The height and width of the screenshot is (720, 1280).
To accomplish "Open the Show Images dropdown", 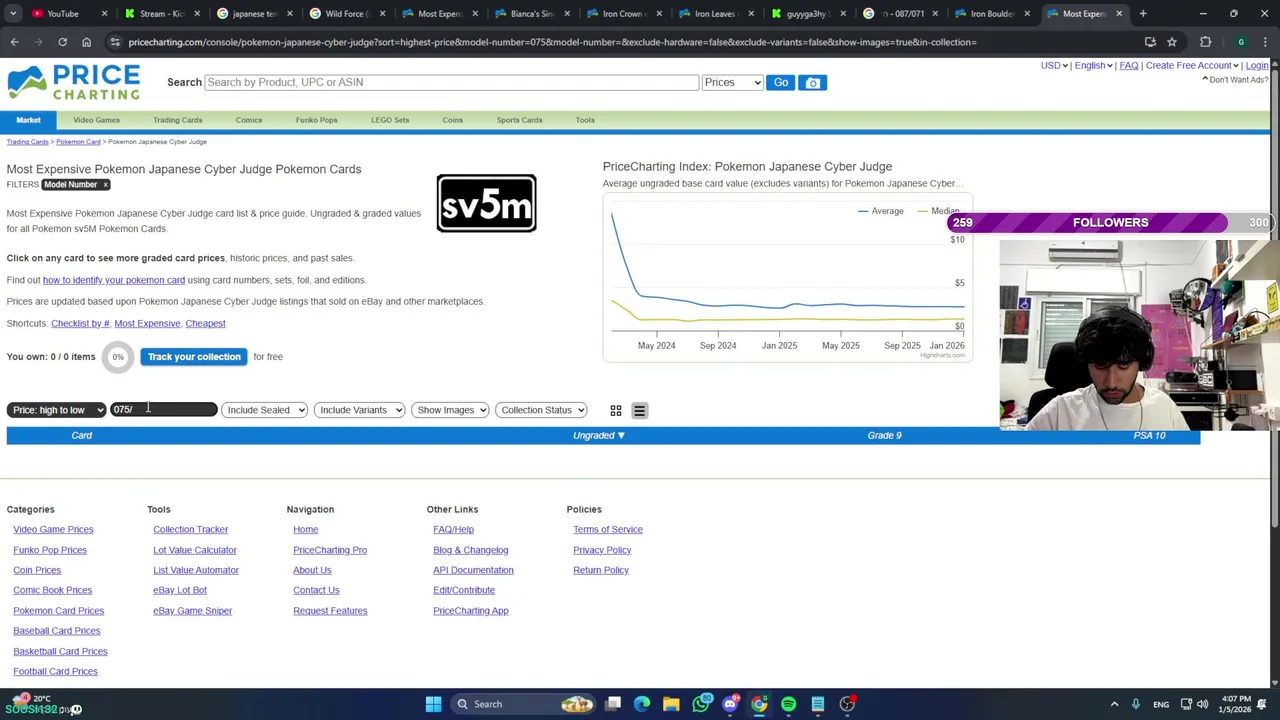I will pyautogui.click(x=450, y=410).
